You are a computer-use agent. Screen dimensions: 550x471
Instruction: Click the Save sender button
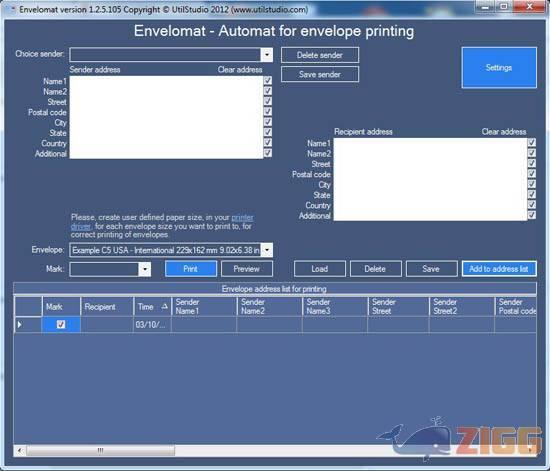(320, 74)
